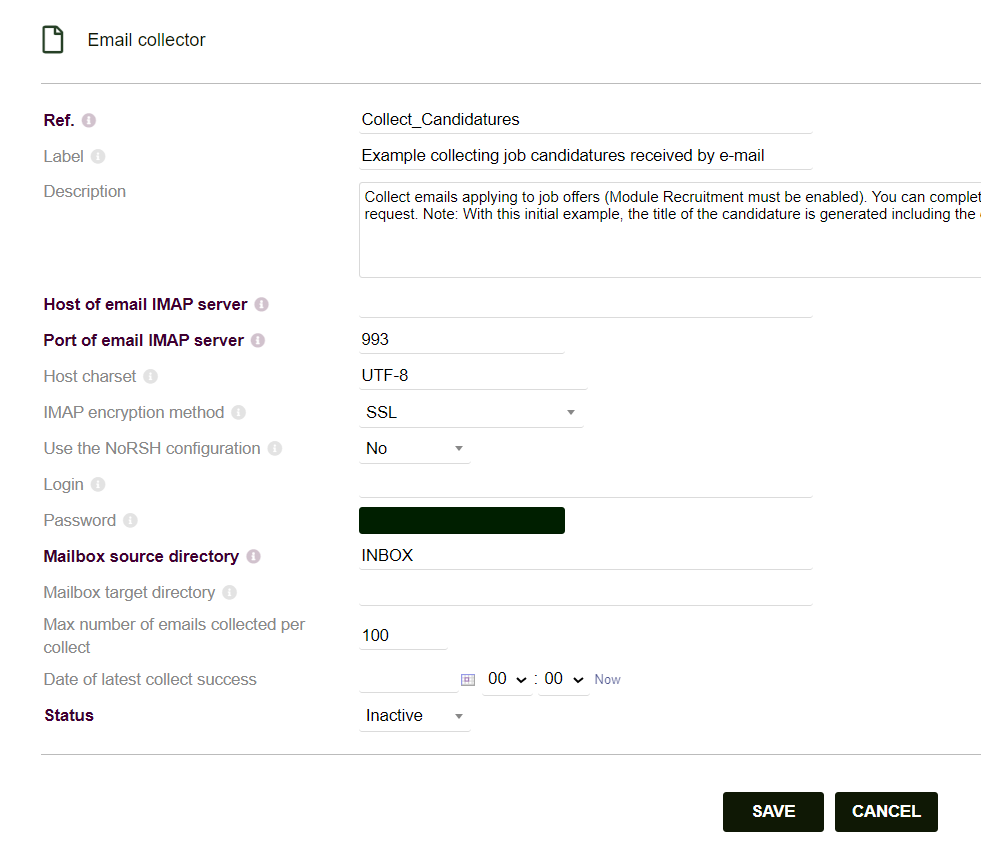The width and height of the screenshot is (981, 843).
Task: Click the IMAP encryption method info icon
Action: (238, 413)
